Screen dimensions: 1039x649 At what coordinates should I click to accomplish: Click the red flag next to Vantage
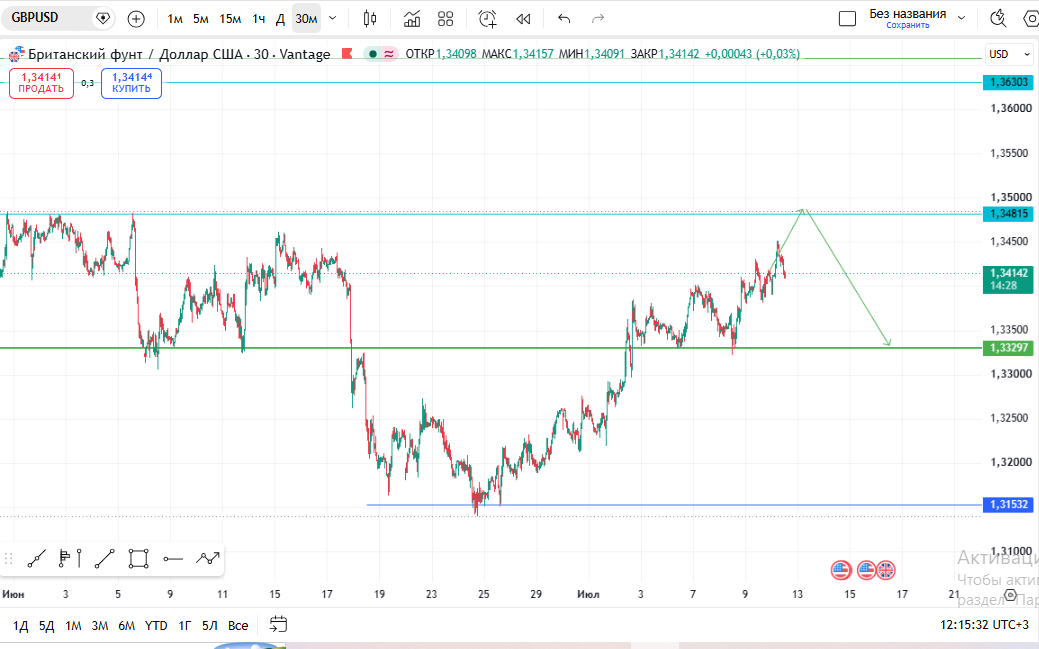coord(347,54)
